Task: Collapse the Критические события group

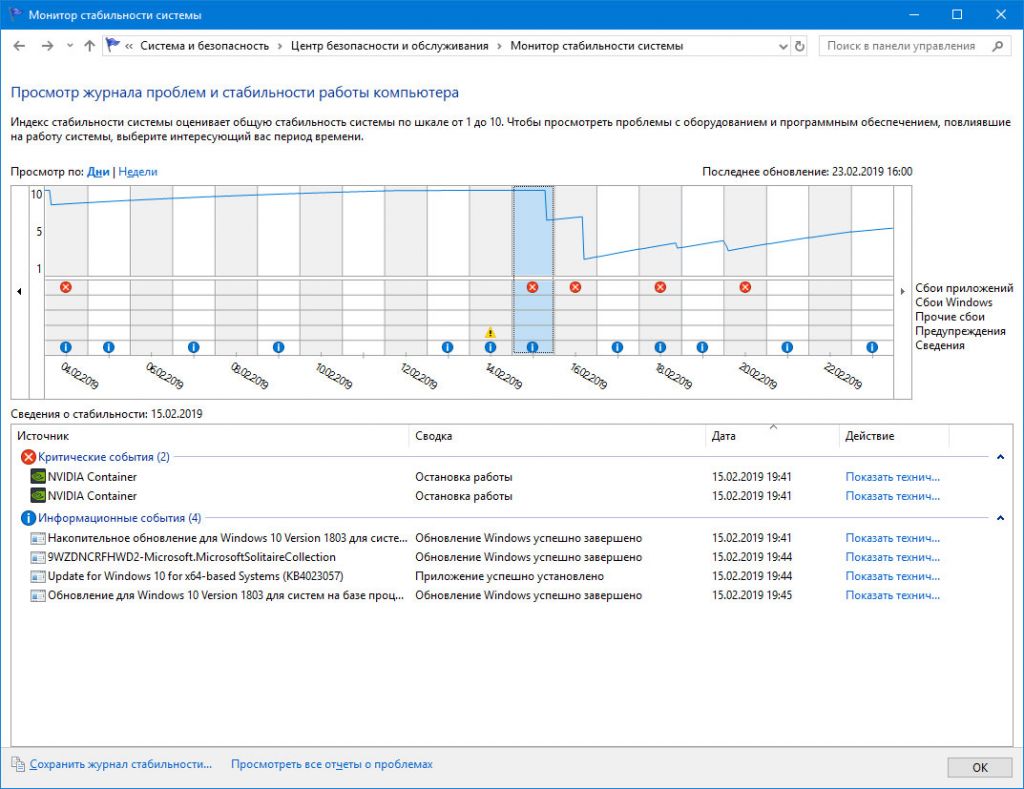Action: [x=999, y=457]
